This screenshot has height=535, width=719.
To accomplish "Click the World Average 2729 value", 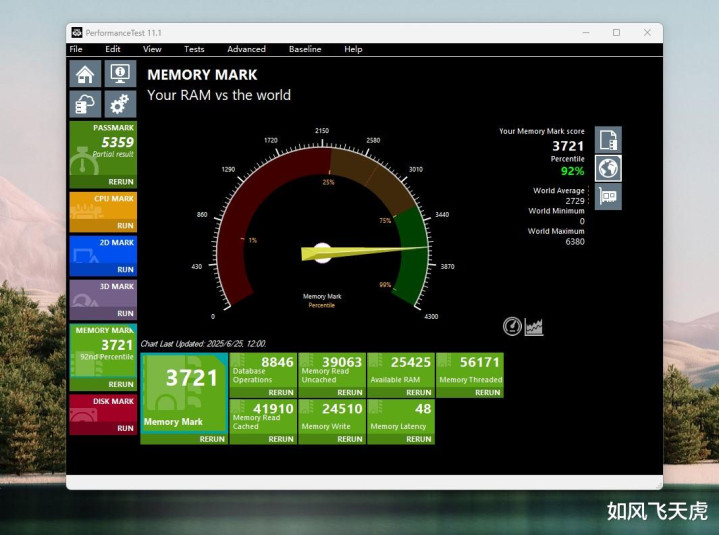I will tap(575, 201).
